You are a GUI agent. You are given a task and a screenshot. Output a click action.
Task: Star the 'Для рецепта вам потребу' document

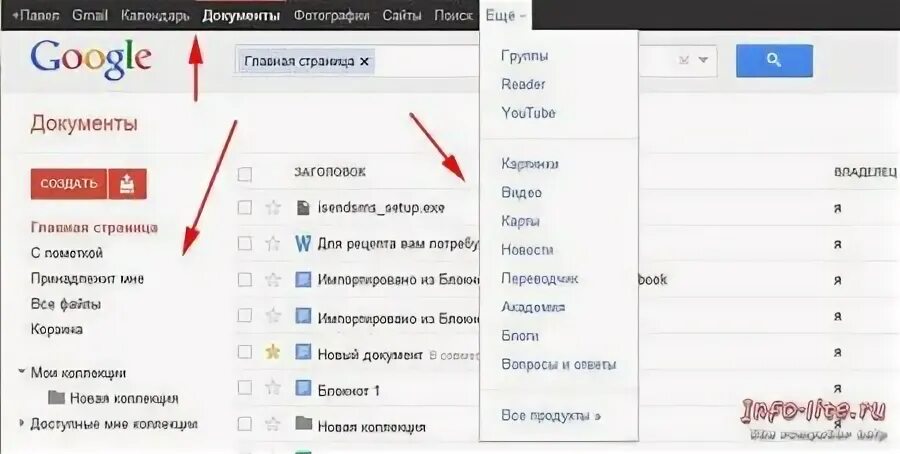[x=273, y=243]
